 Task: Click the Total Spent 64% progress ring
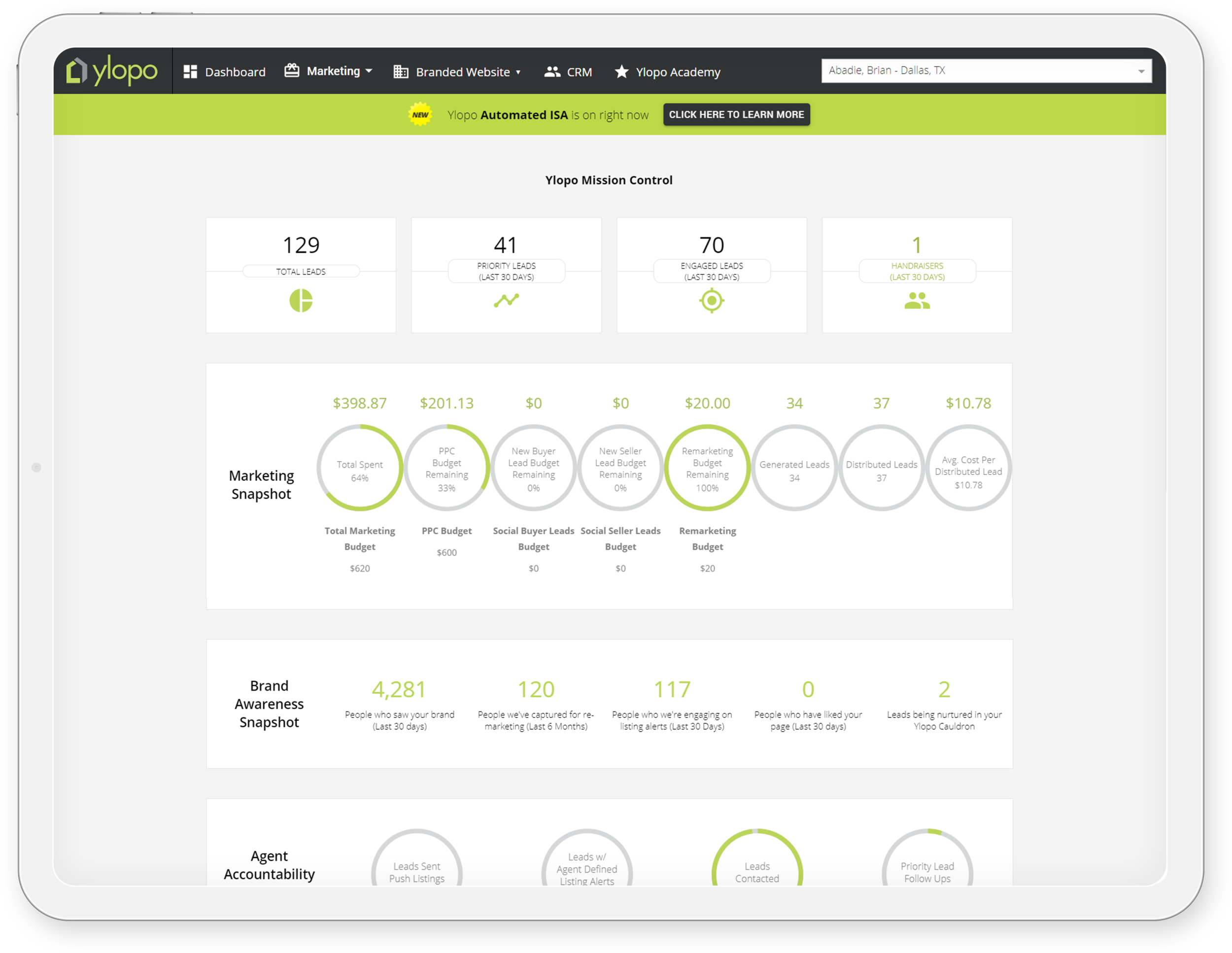pos(360,468)
